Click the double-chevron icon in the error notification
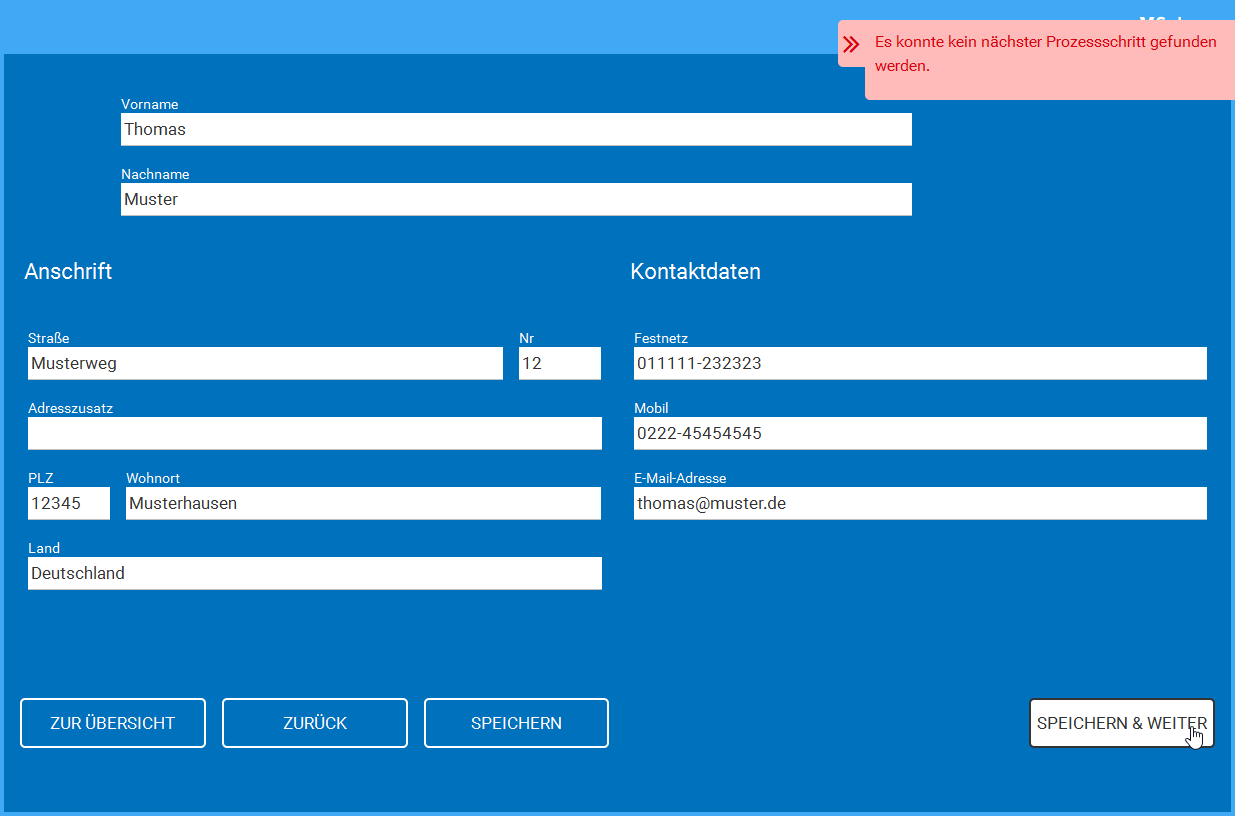This screenshot has width=1235, height=816. pos(851,44)
